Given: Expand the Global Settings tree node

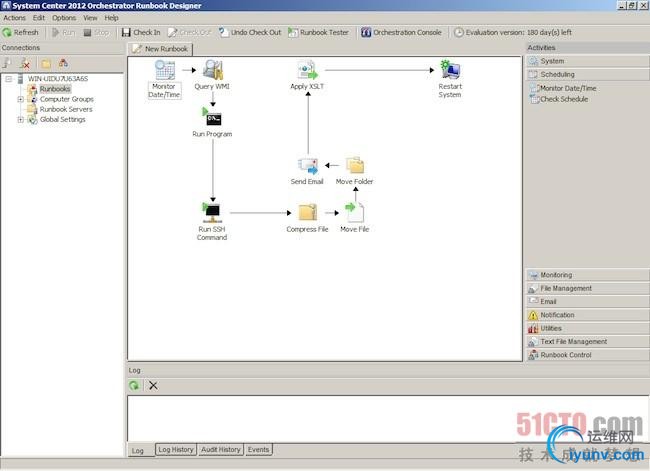Looking at the screenshot, I should point(20,119).
